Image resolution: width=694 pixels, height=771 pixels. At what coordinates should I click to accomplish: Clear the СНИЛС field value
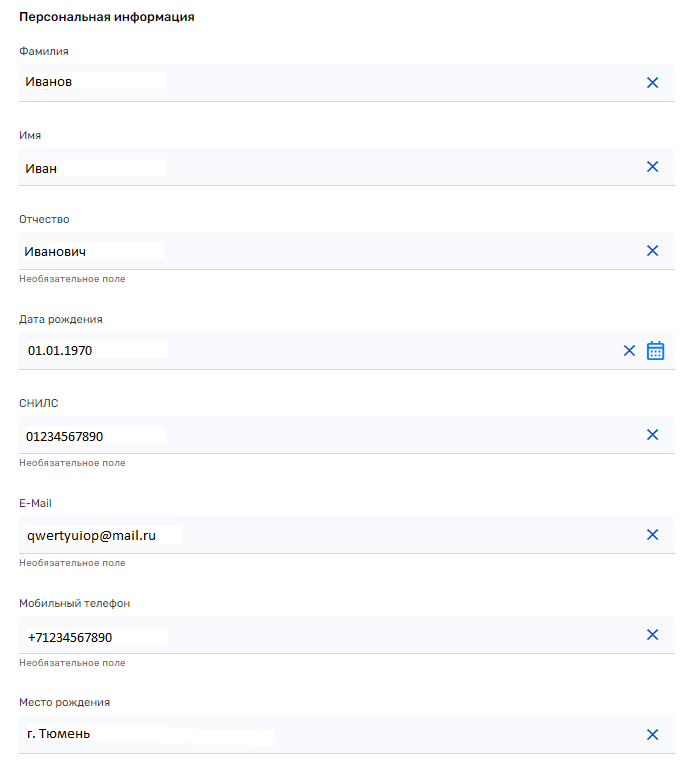coord(652,435)
